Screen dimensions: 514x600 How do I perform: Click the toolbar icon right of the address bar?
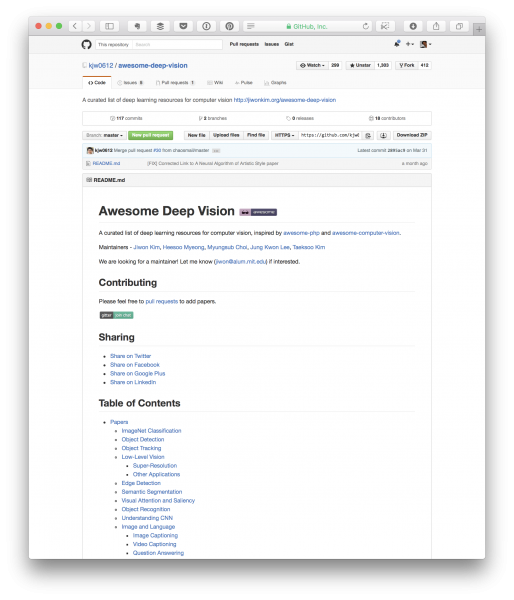tap(385, 26)
